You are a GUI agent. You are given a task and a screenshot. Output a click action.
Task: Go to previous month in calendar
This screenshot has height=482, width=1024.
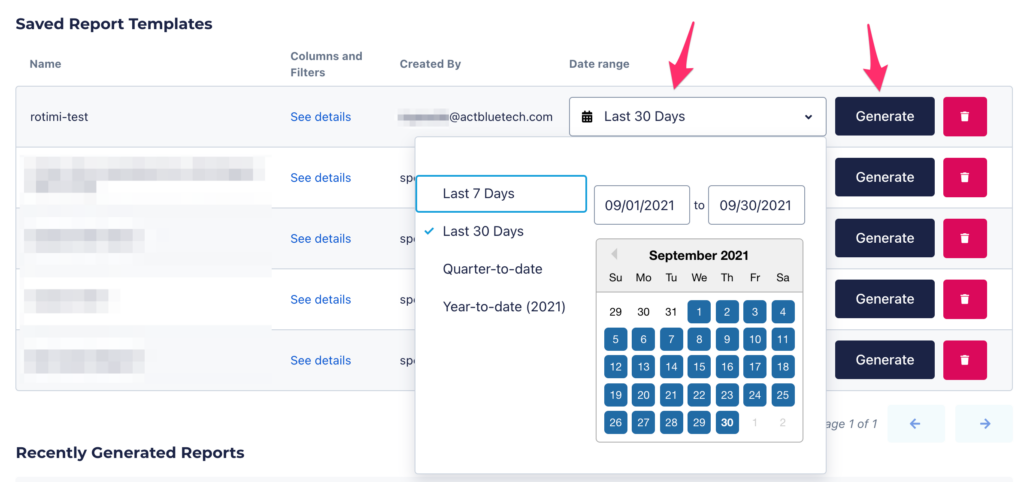click(614, 254)
